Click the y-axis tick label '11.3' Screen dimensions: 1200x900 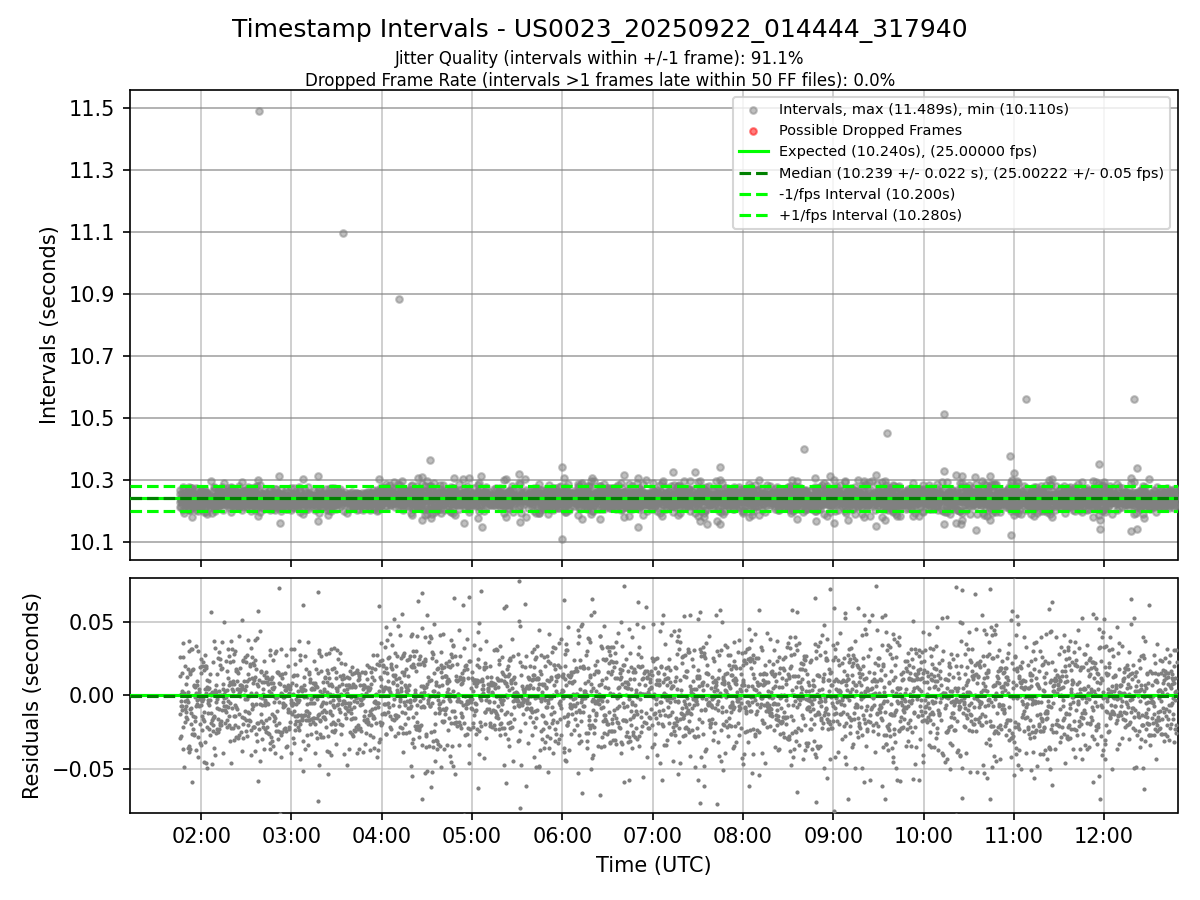pyautogui.click(x=92, y=170)
